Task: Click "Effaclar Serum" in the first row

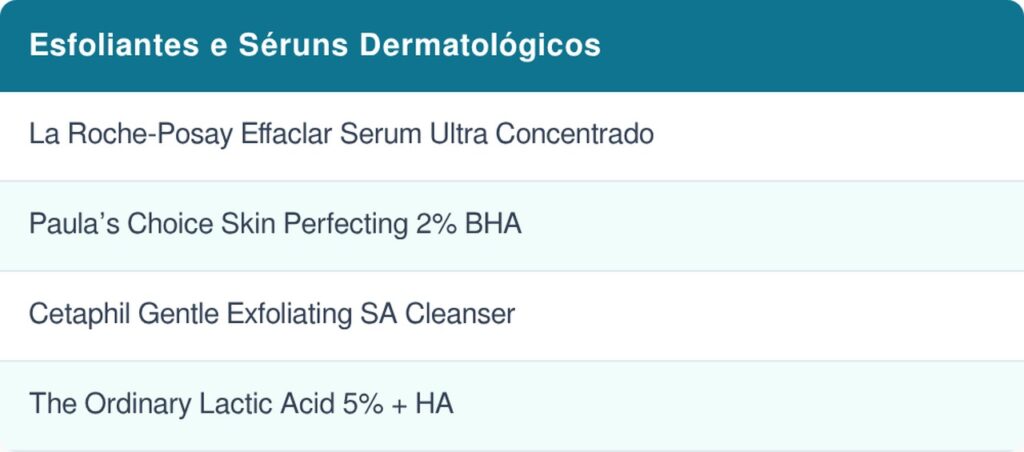Action: [331, 135]
